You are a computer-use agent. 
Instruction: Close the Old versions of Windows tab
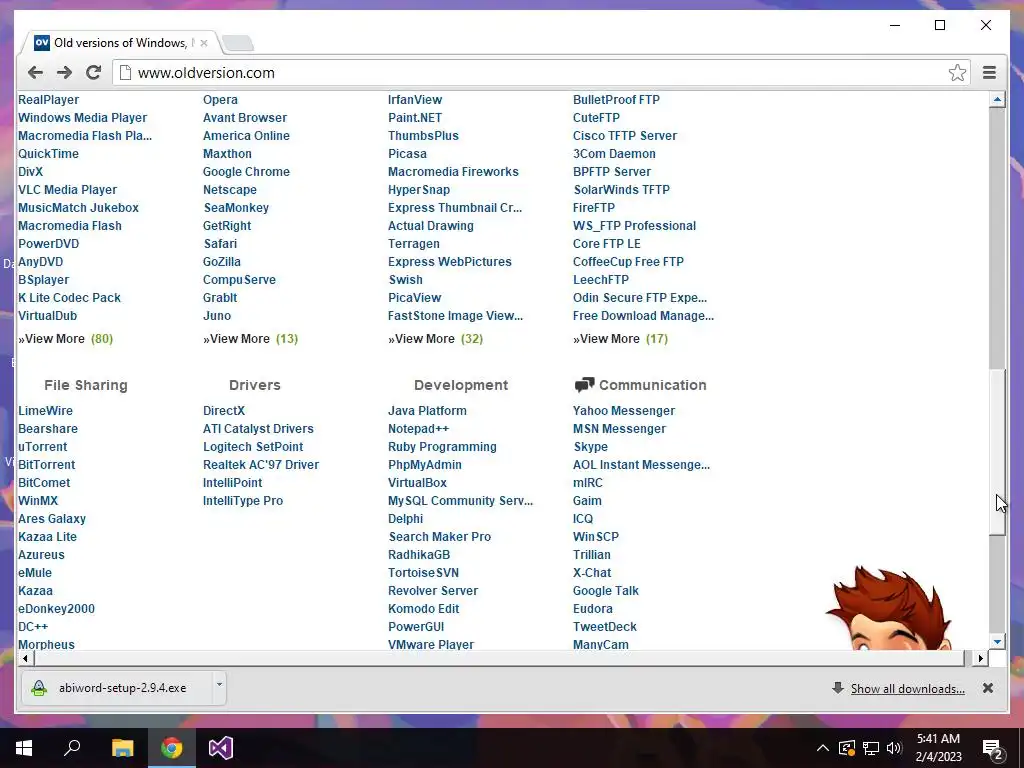204,43
